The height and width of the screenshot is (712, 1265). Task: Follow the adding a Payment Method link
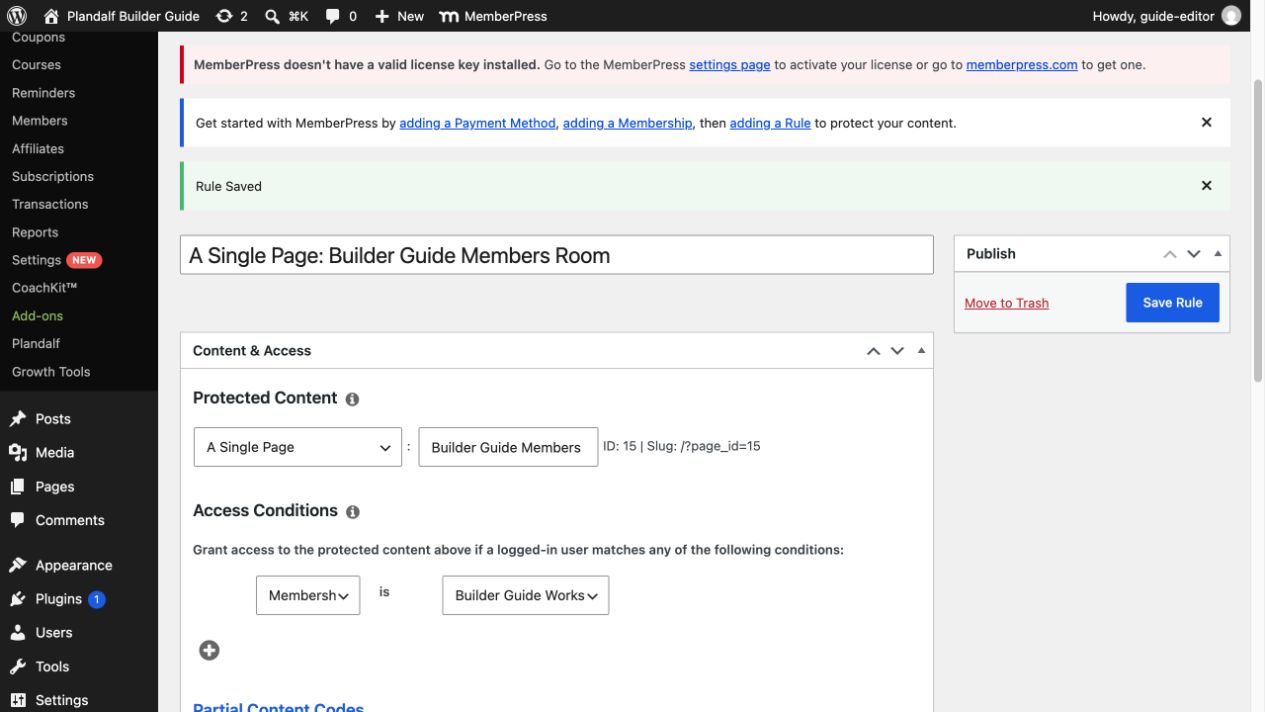tap(477, 123)
